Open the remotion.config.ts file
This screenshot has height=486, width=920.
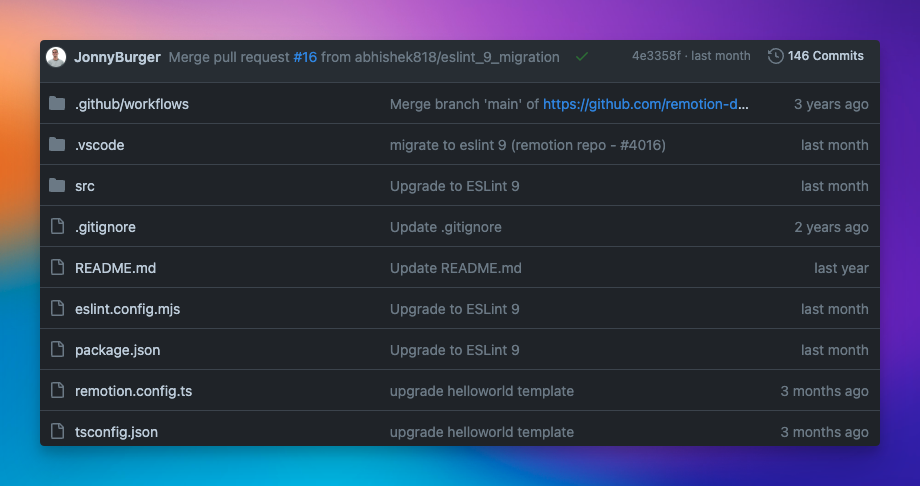tap(133, 391)
